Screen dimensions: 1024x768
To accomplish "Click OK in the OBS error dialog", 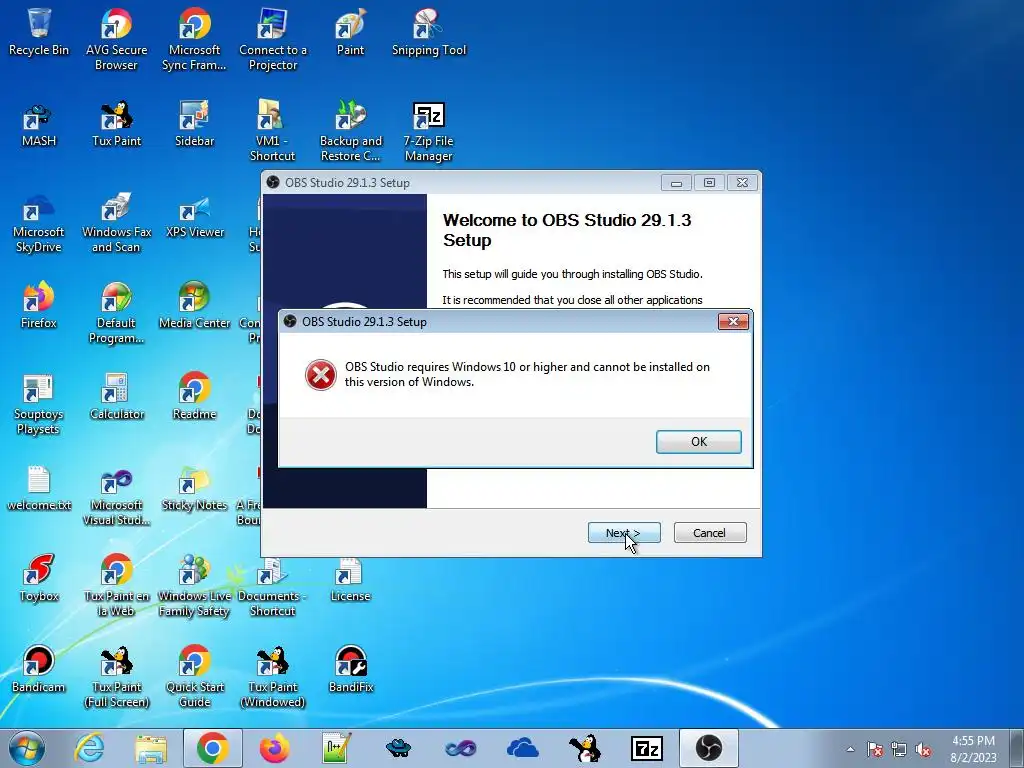I will tap(698, 441).
